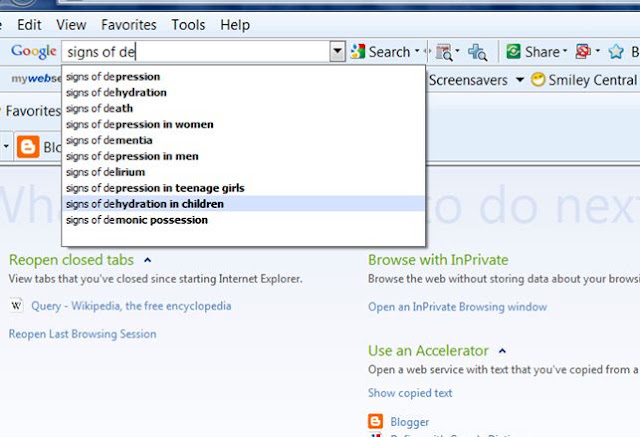Open the Favorites menu
This screenshot has height=437, width=640.
tap(129, 25)
